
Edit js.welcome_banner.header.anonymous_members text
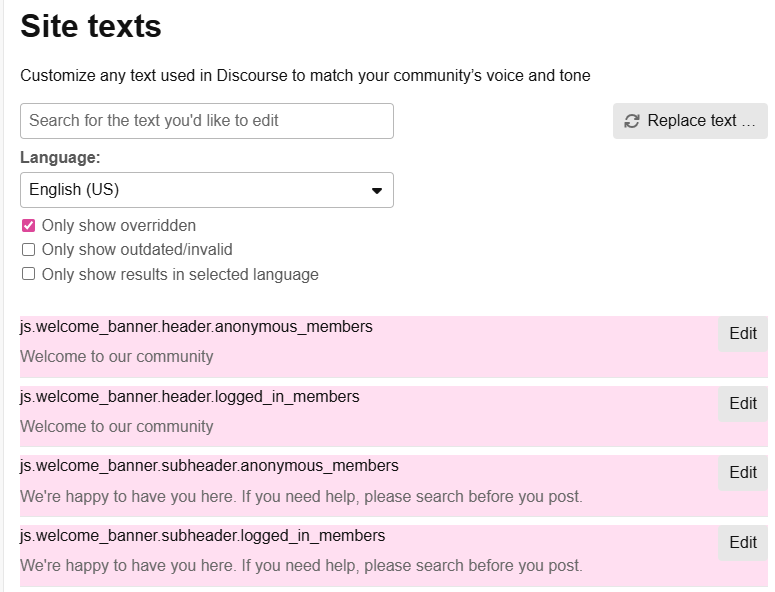[743, 334]
